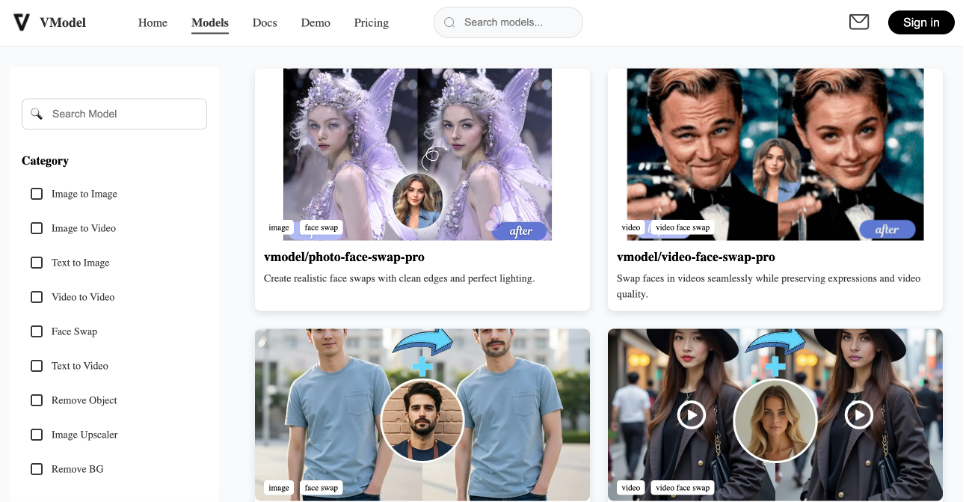Click 'video face swap' tag on hat woman card
This screenshot has width=964, height=502.
coord(682,488)
